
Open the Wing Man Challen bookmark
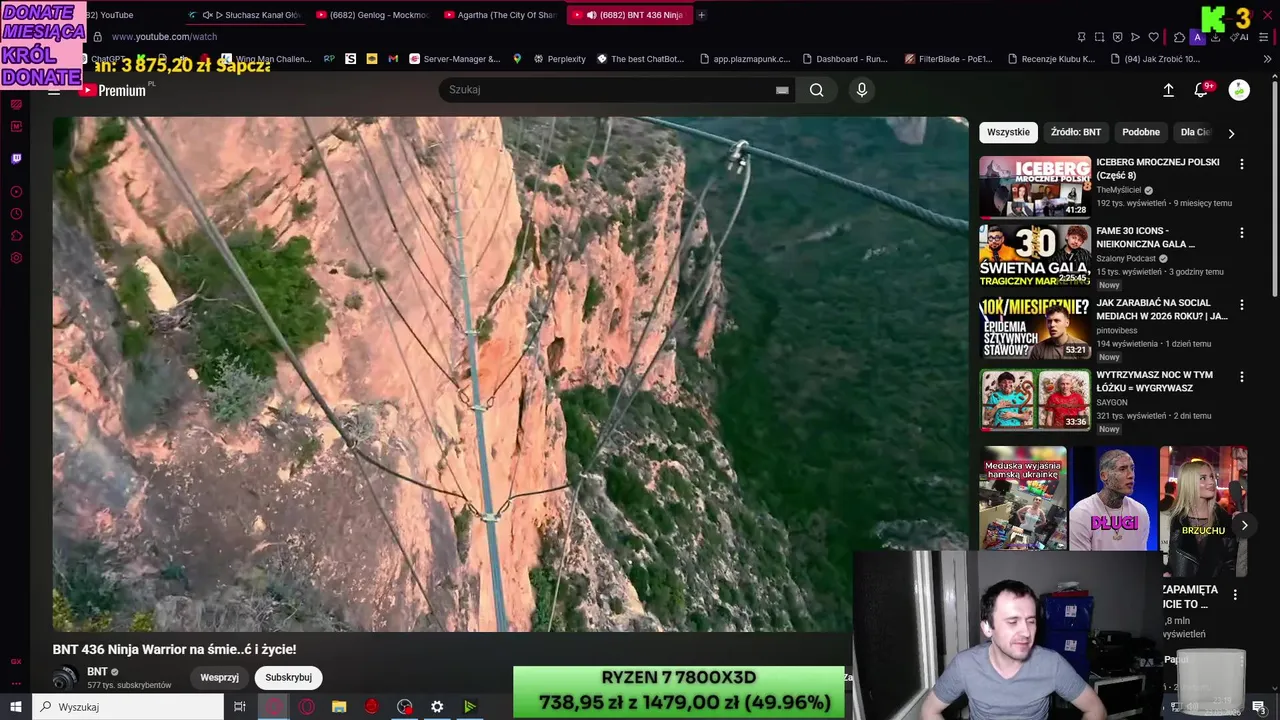point(266,59)
